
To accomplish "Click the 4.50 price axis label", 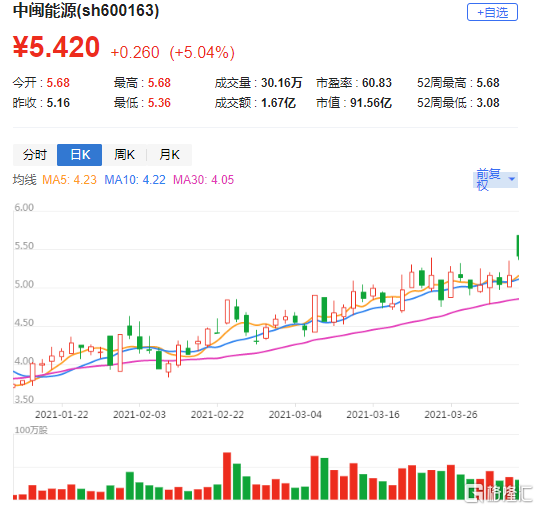I will coord(24,323).
